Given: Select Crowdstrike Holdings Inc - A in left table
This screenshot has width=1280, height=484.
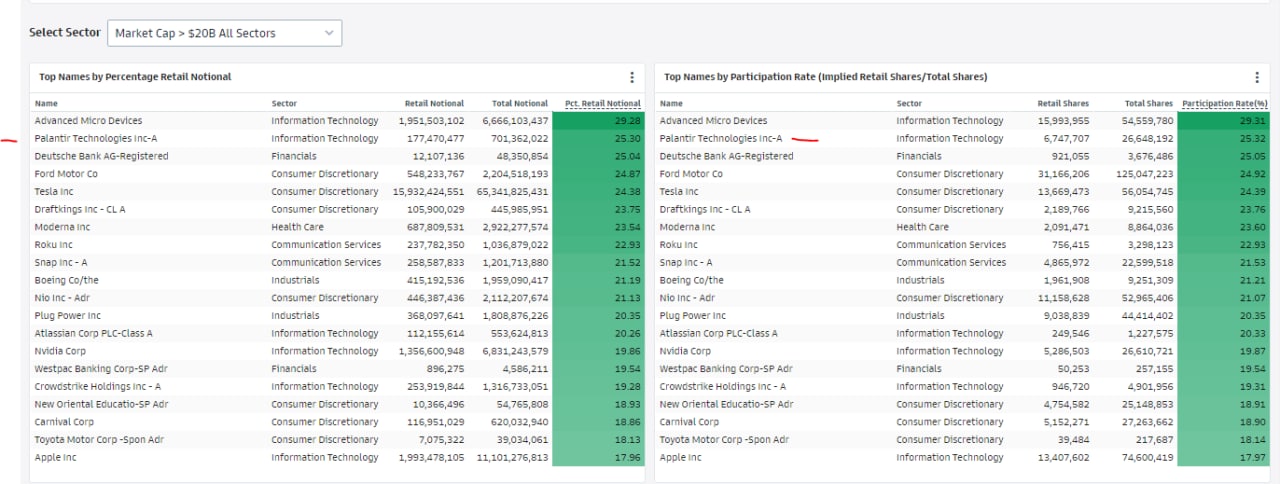Looking at the screenshot, I should coord(98,386).
